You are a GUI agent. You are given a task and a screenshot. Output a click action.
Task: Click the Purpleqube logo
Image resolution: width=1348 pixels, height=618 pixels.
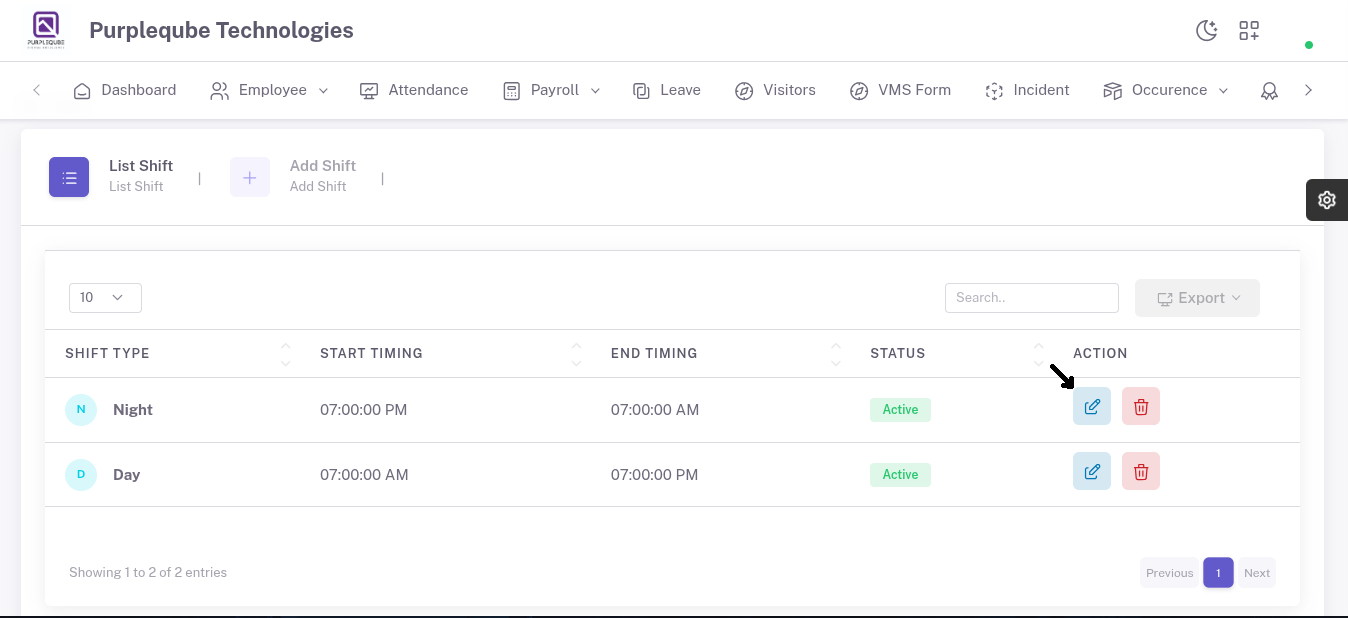pos(45,30)
